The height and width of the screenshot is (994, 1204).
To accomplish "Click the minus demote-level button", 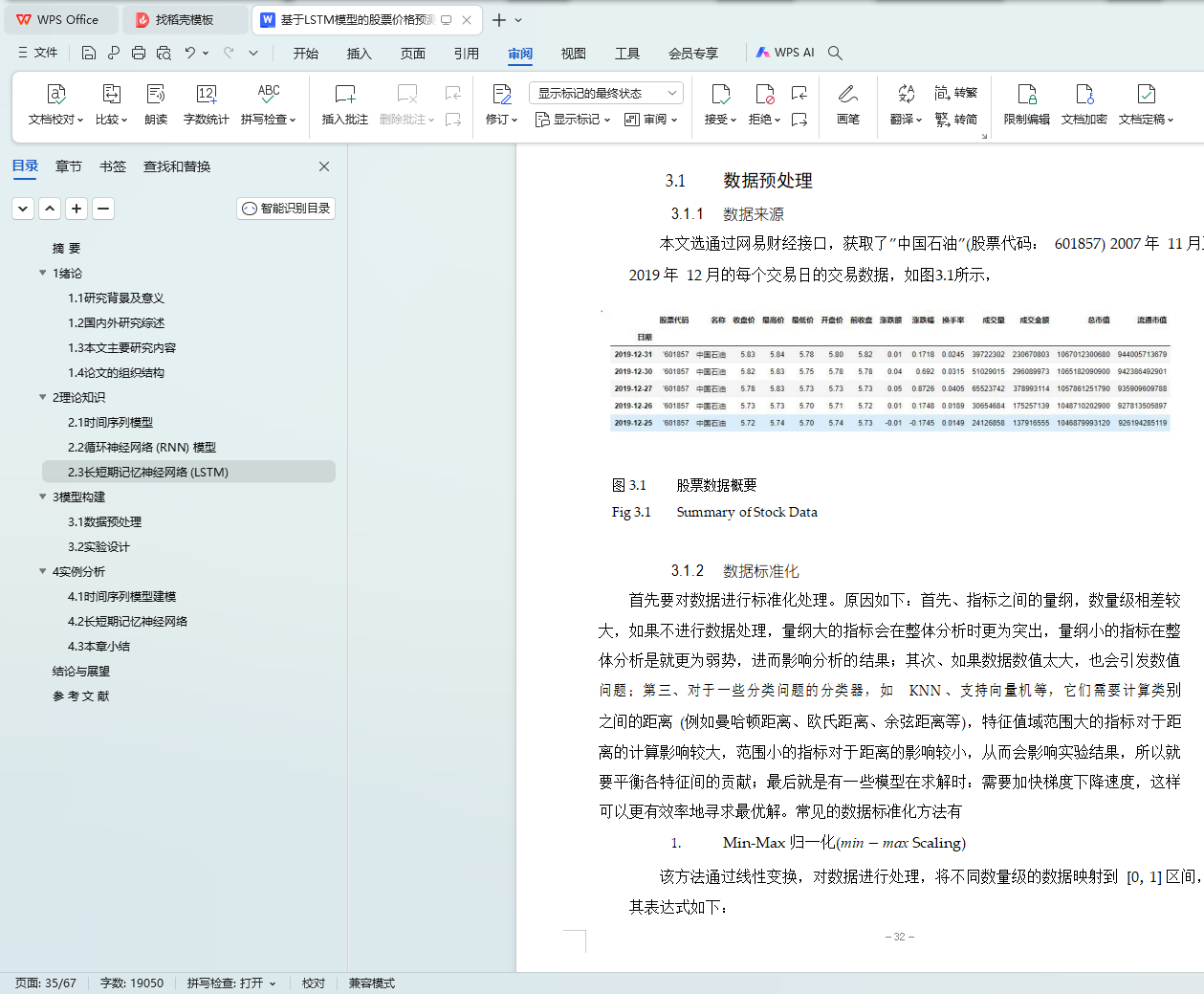I will coord(103,208).
